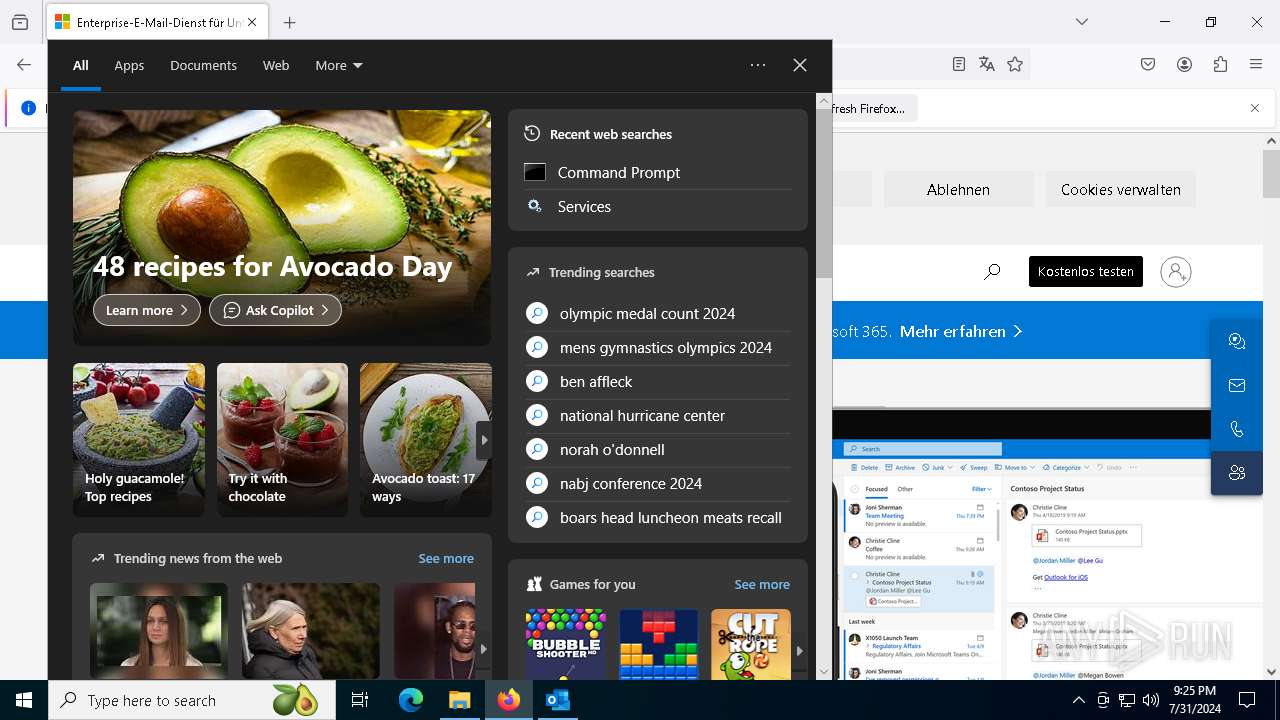Click Learn more on Avocado Day card
The image size is (1280, 720).
[147, 310]
